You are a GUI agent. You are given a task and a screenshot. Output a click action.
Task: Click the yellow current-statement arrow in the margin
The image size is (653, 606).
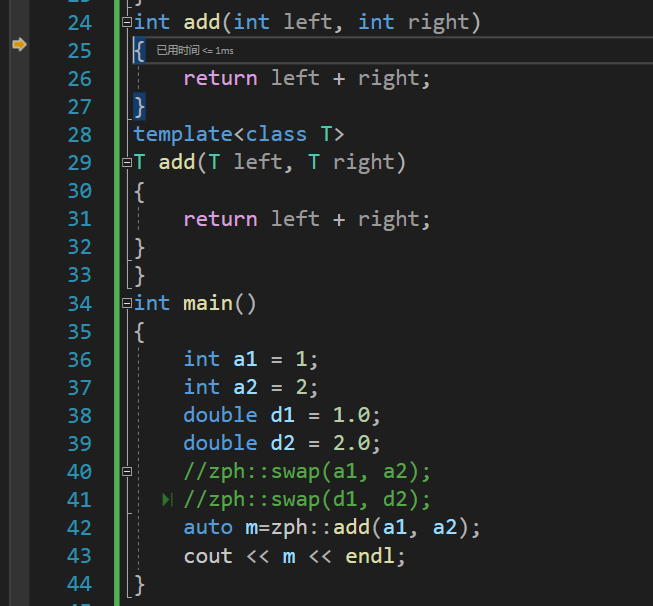tap(19, 44)
